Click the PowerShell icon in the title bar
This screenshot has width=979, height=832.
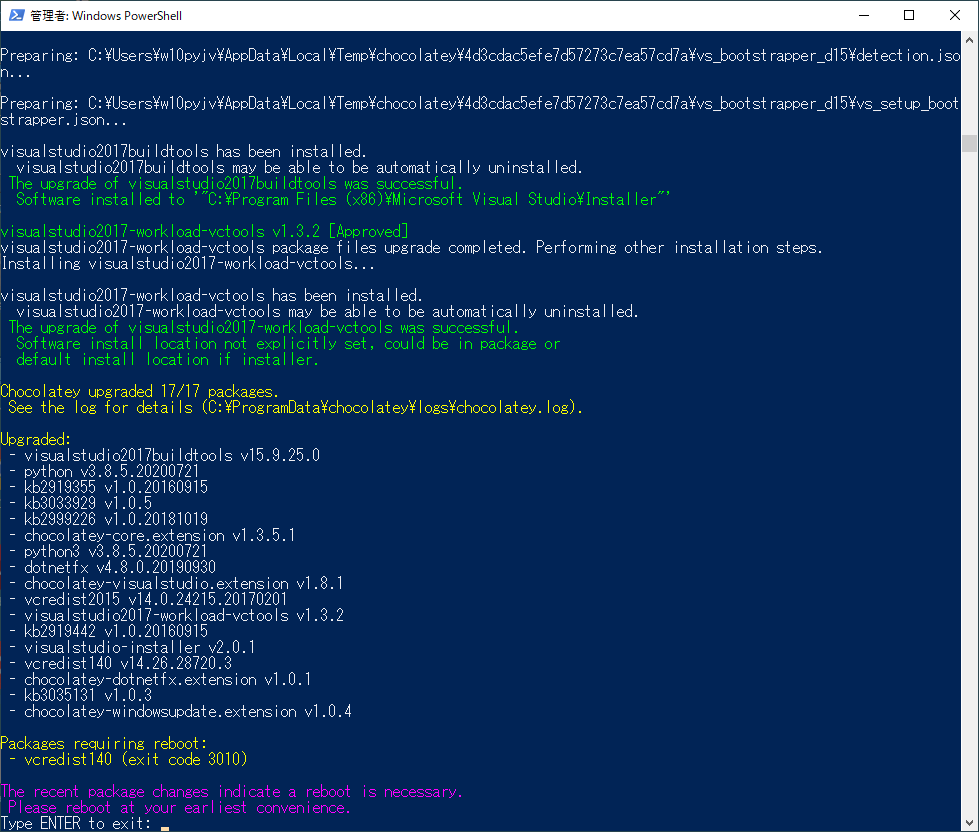point(16,15)
